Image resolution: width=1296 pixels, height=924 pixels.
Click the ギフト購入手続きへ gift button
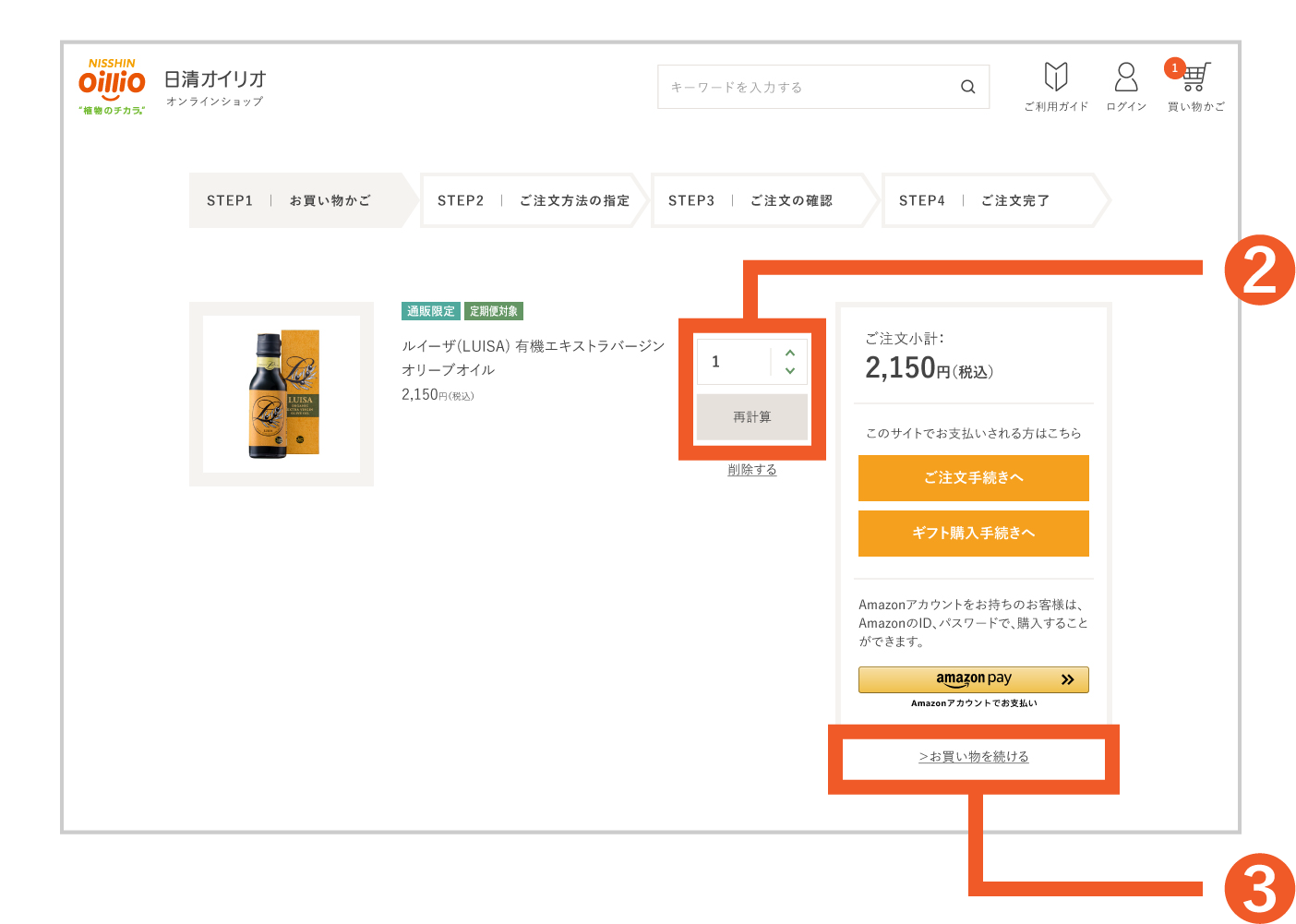coord(974,534)
